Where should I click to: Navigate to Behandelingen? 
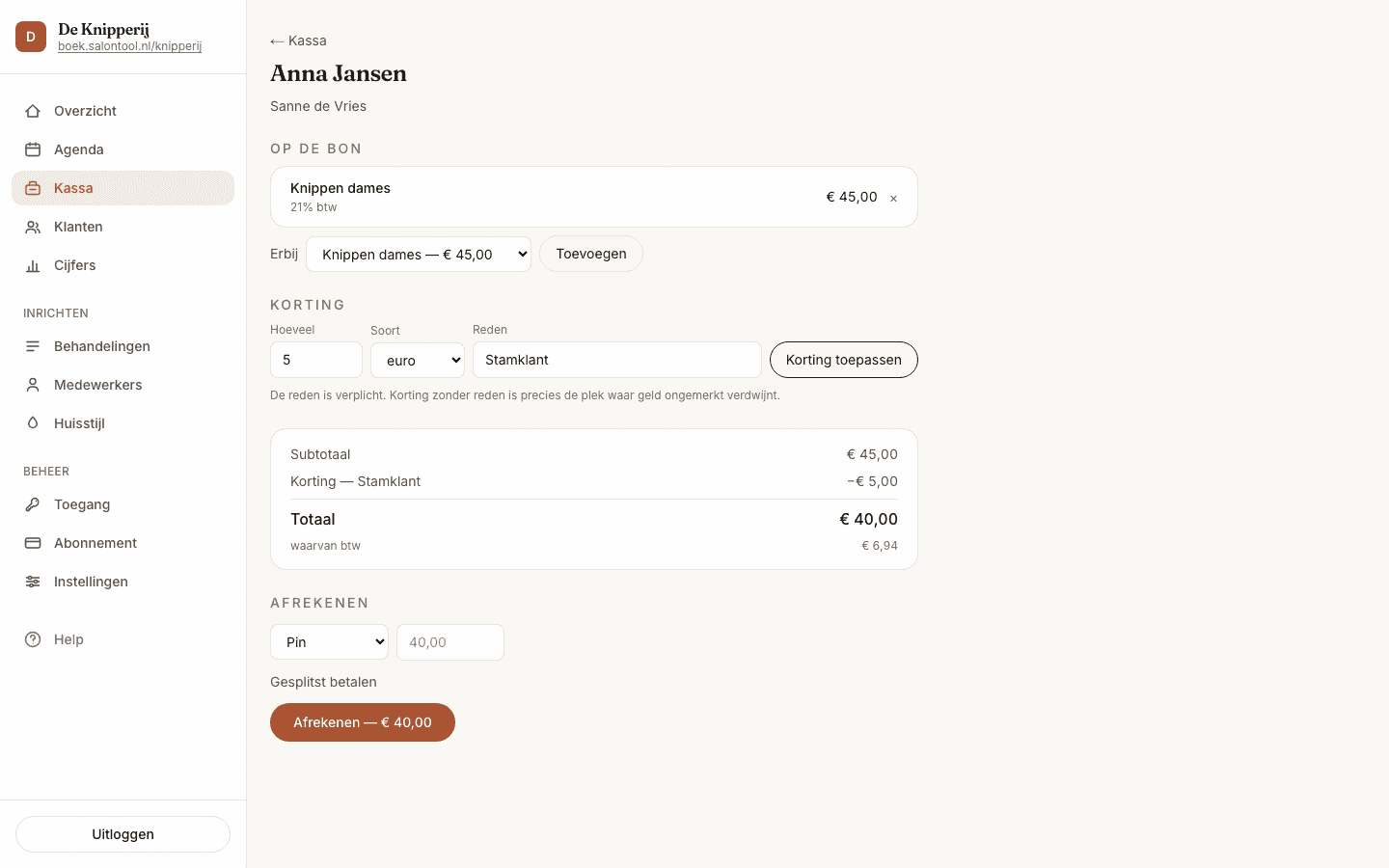[123, 346]
